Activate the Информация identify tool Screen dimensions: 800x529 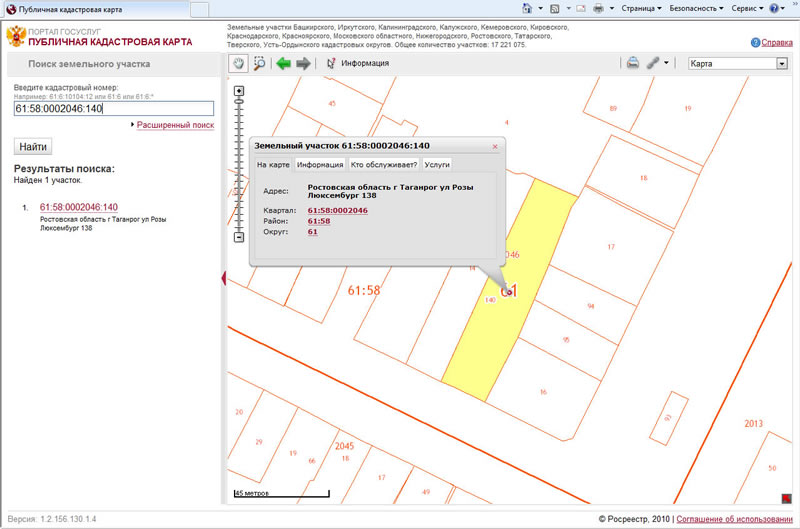357,63
